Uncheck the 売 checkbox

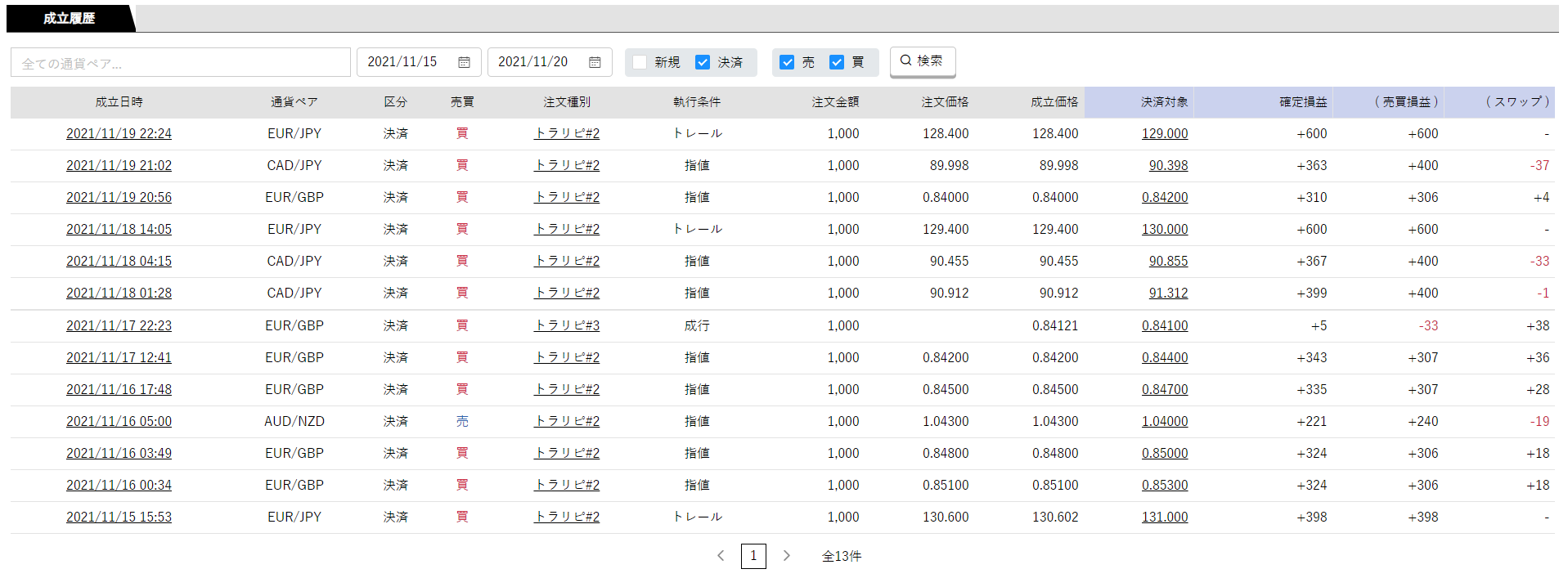coord(787,62)
